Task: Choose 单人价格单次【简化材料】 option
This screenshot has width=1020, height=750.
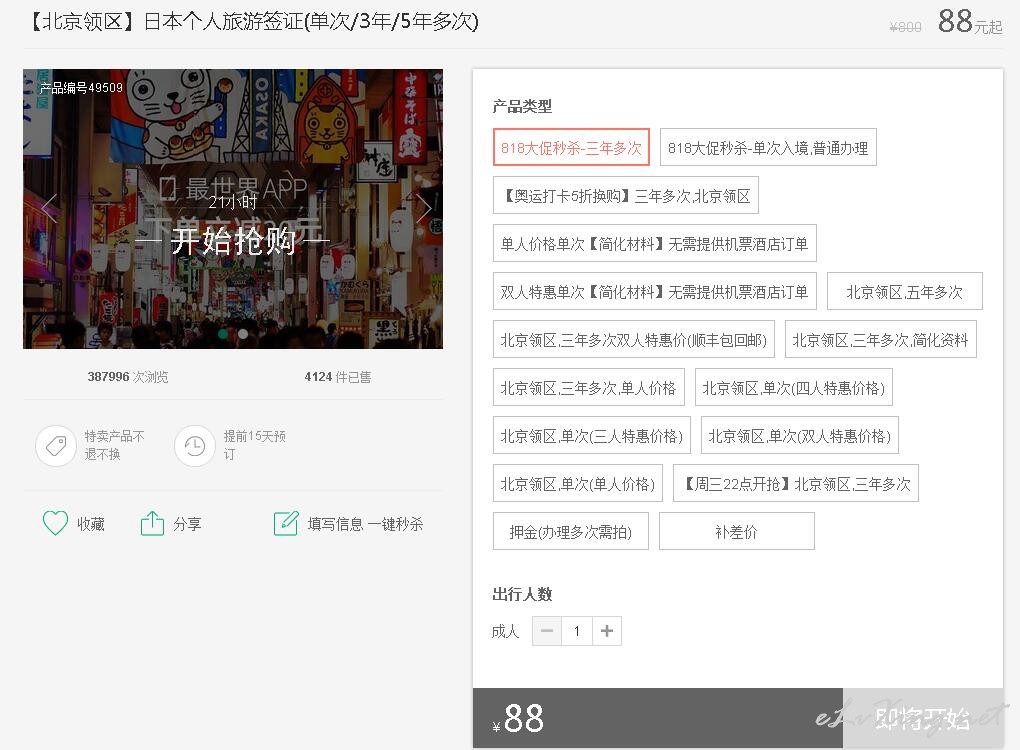Action: pyautogui.click(x=654, y=244)
